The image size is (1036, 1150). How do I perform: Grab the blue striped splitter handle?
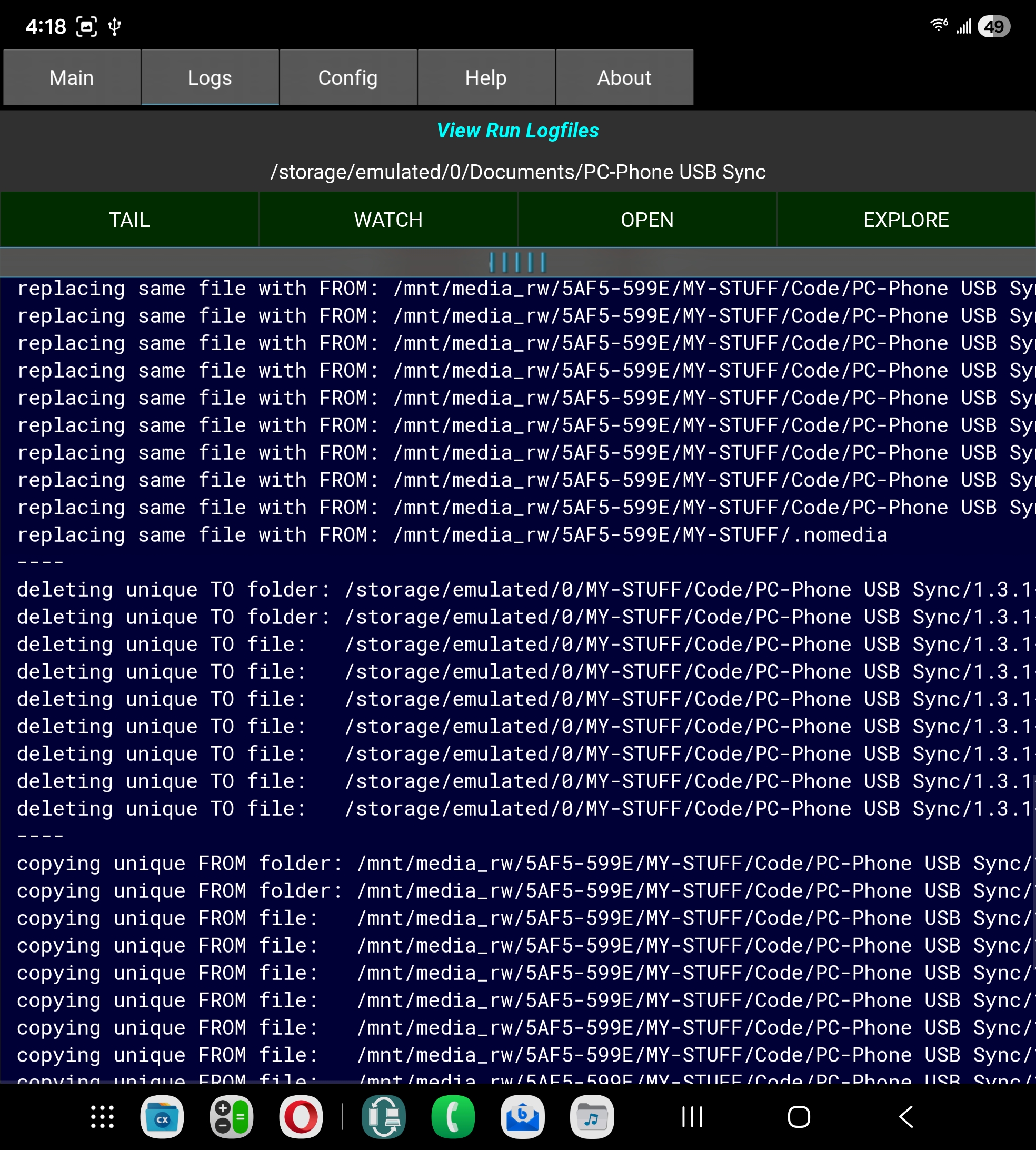517,262
